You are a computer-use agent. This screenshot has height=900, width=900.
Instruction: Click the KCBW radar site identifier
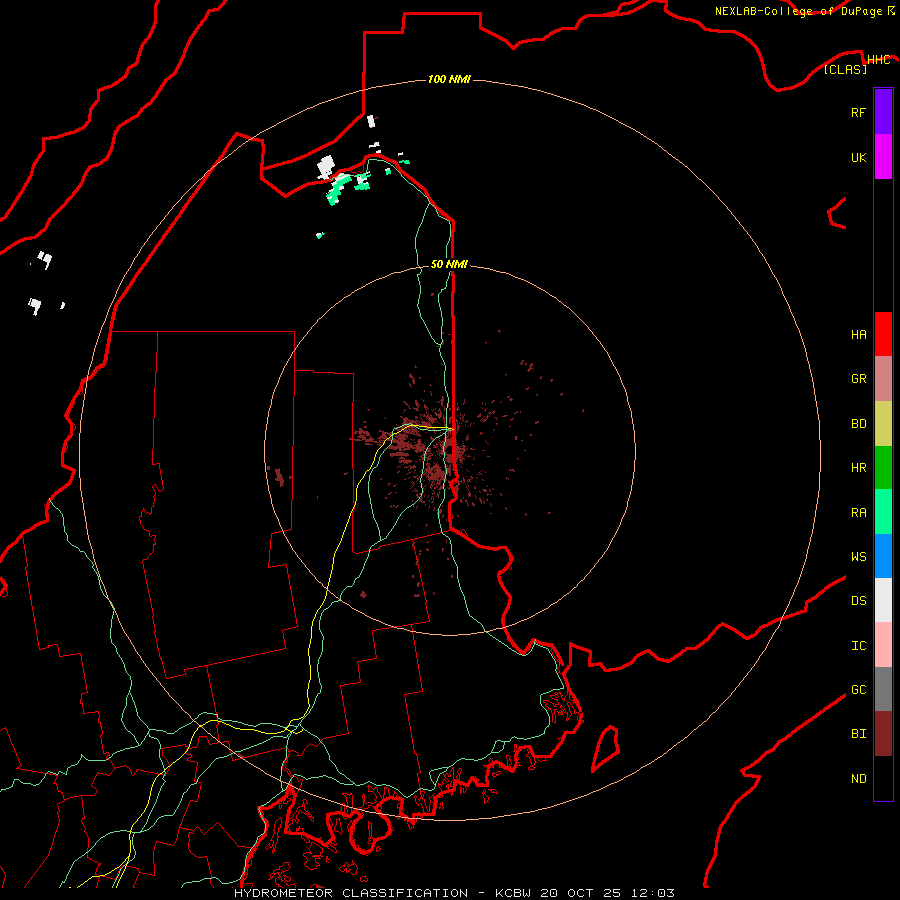coord(513,893)
